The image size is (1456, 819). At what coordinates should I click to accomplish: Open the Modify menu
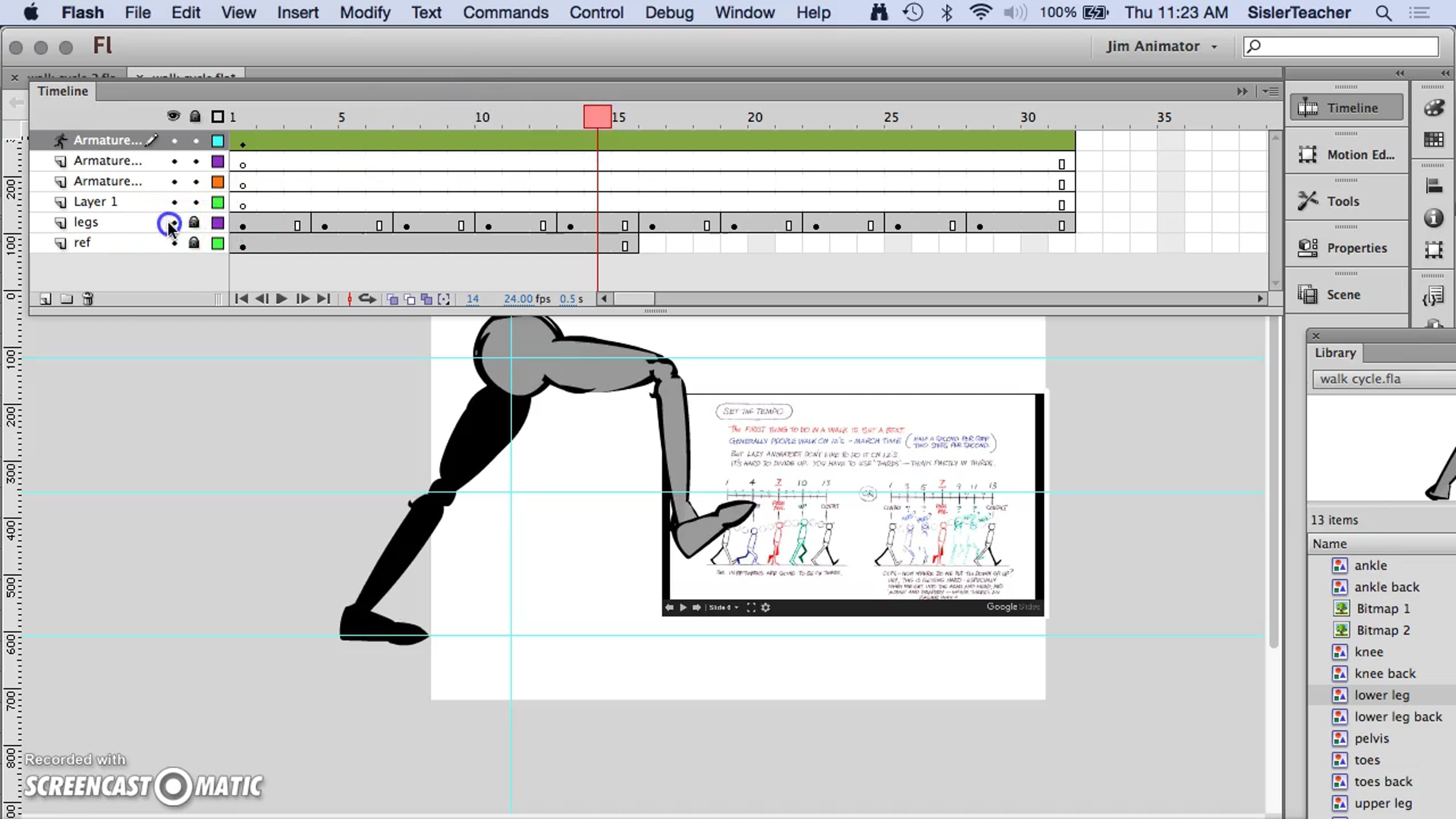tap(365, 13)
